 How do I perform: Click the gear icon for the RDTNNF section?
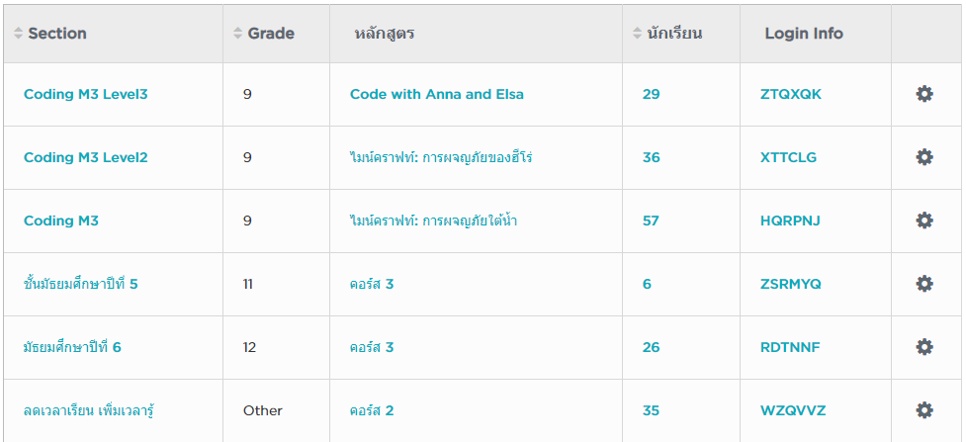(x=924, y=347)
